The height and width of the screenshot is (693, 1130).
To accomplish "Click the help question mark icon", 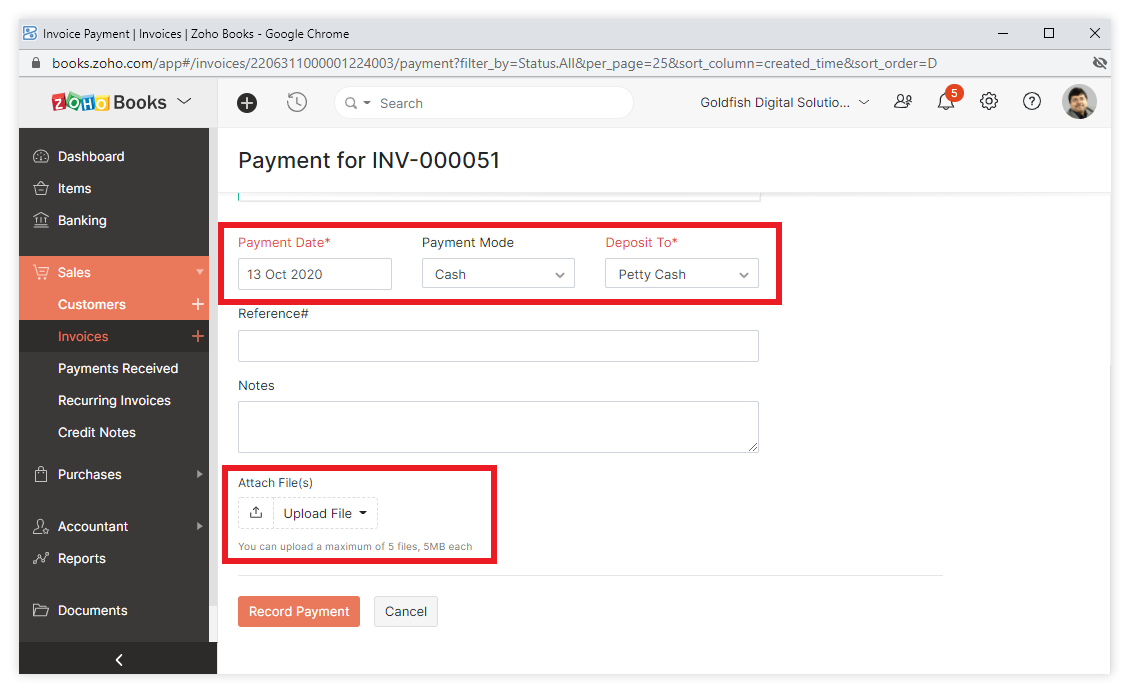I will tap(1032, 102).
